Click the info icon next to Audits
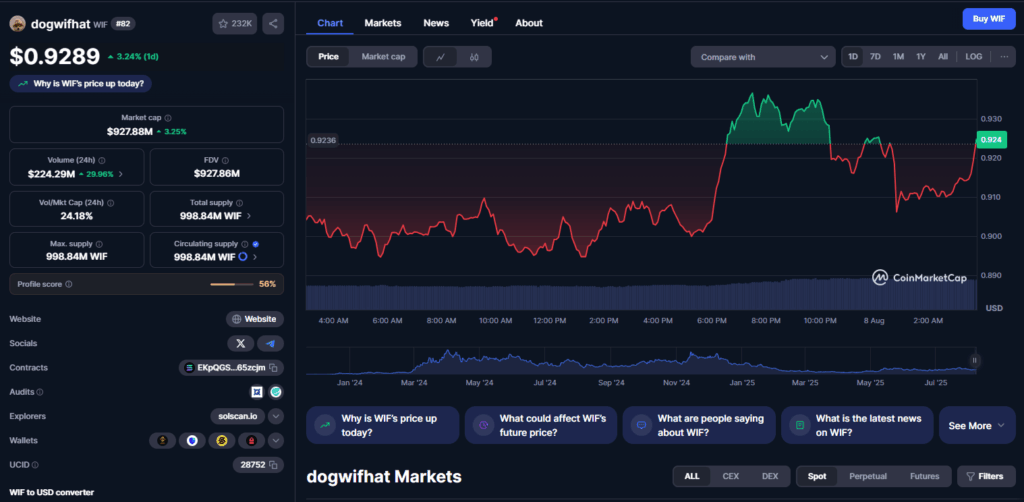 pos(40,392)
